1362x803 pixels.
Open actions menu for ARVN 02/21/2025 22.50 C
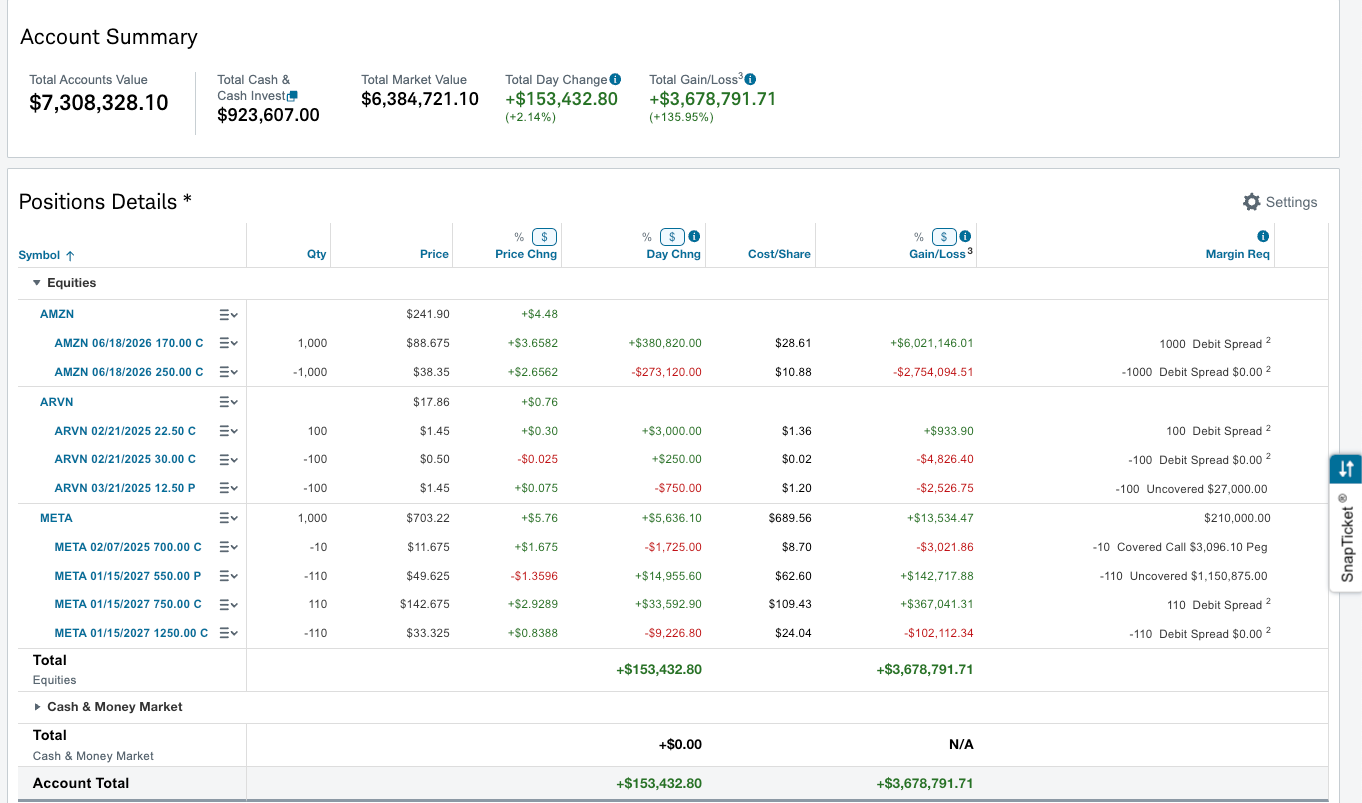(x=229, y=431)
